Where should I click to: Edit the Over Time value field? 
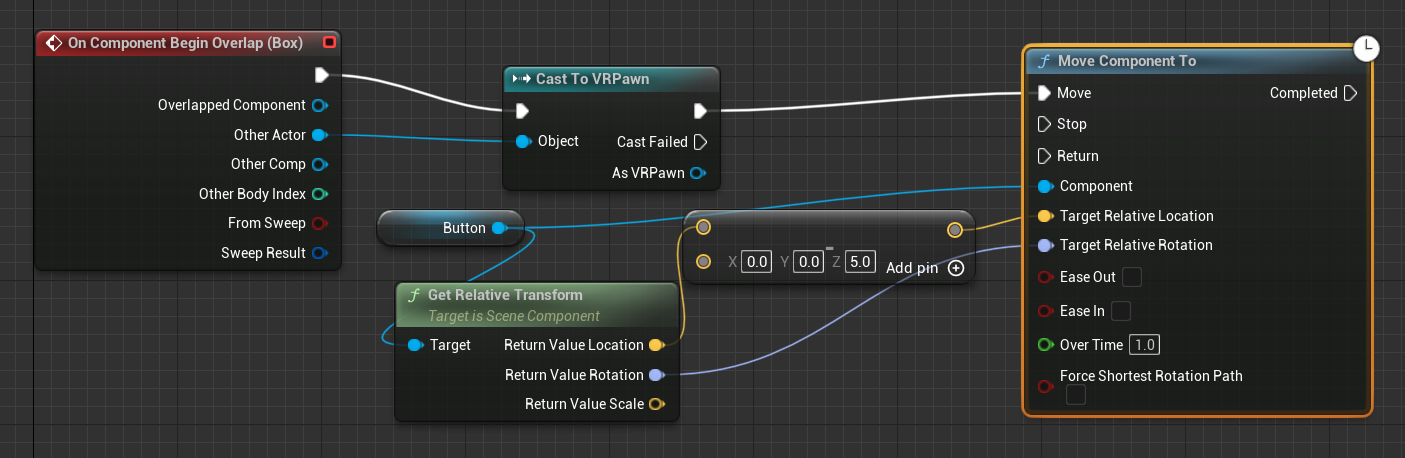click(1144, 345)
